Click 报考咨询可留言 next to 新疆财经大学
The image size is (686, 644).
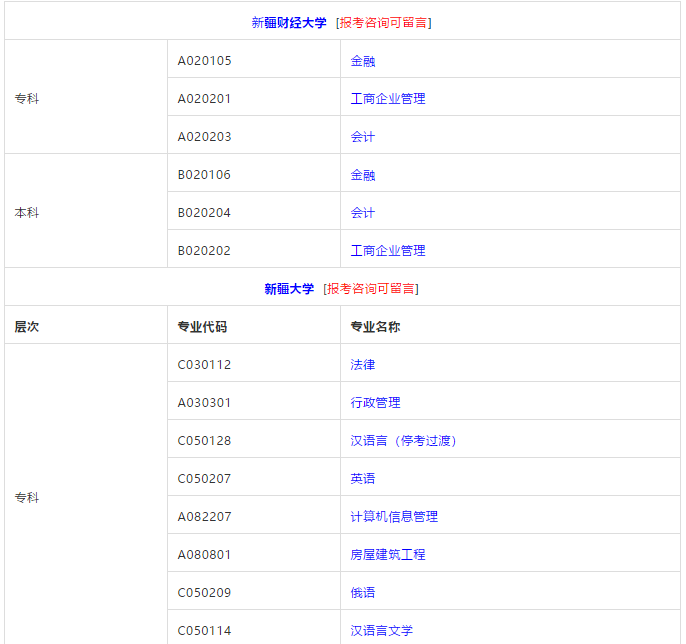point(383,23)
